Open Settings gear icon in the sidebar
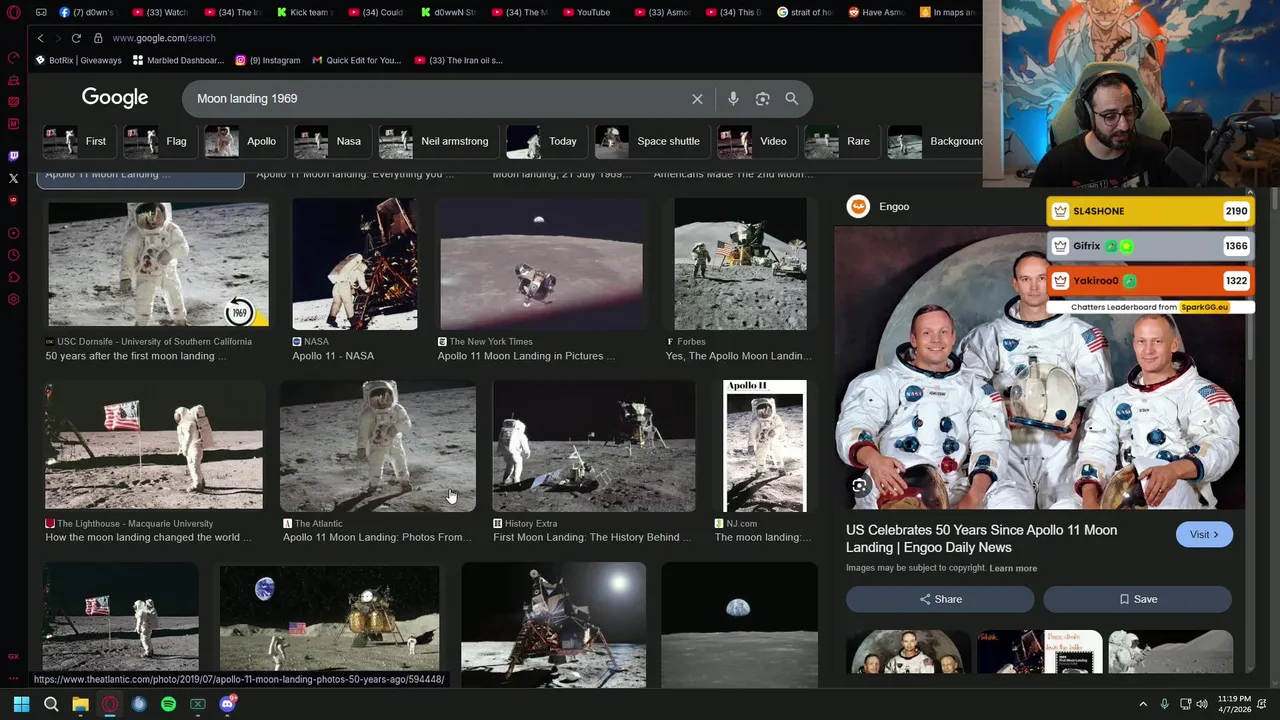 point(14,299)
